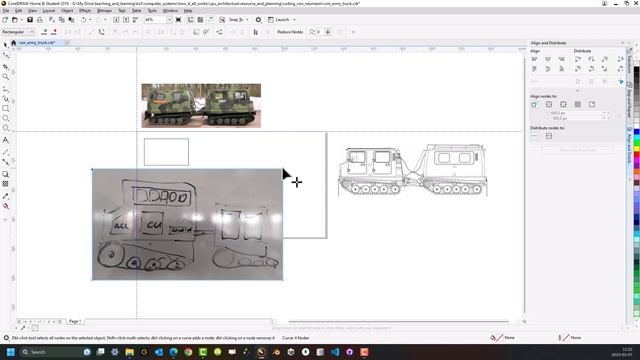This screenshot has height=360, width=640.
Task: Select the Zoom tool magnifier
Action: point(6,77)
